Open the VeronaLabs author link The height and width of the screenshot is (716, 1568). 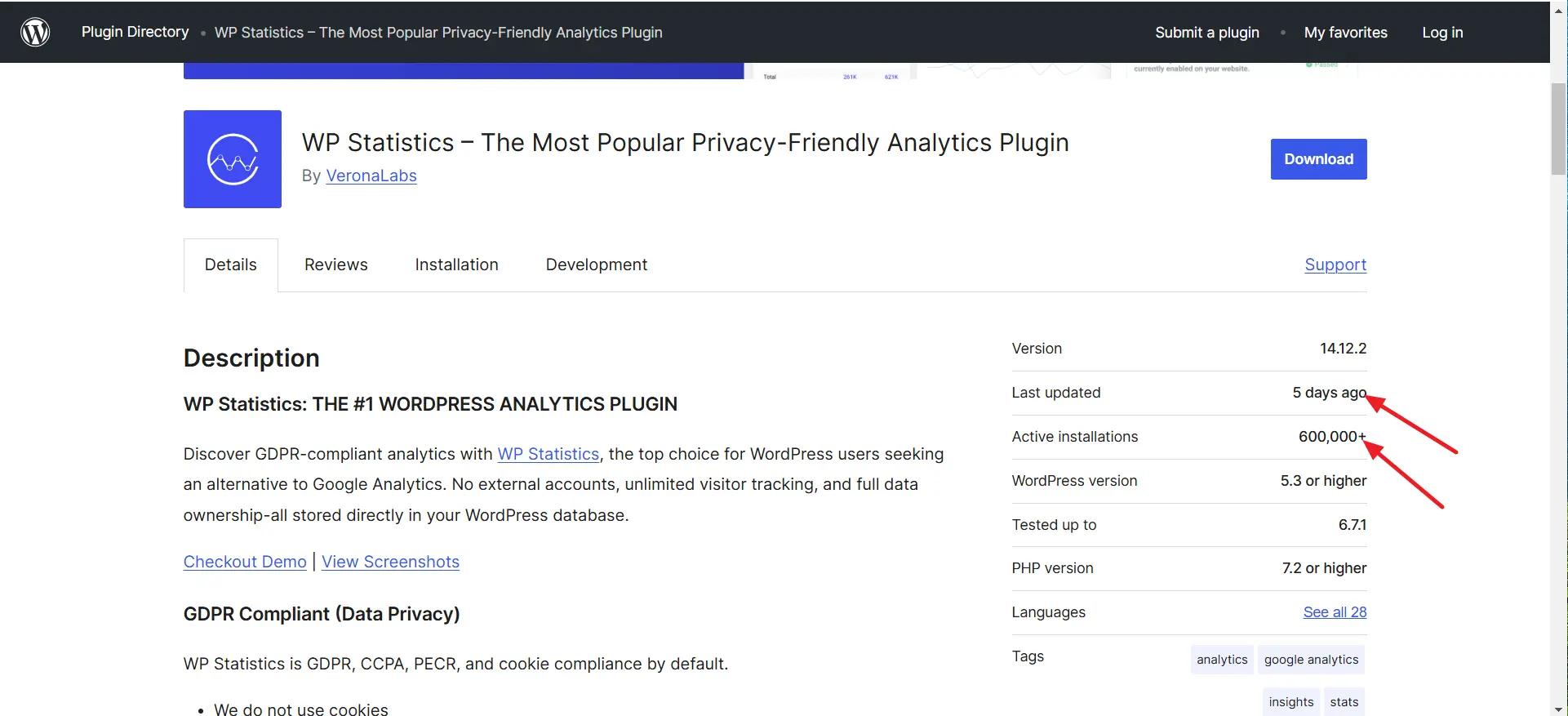pos(371,176)
